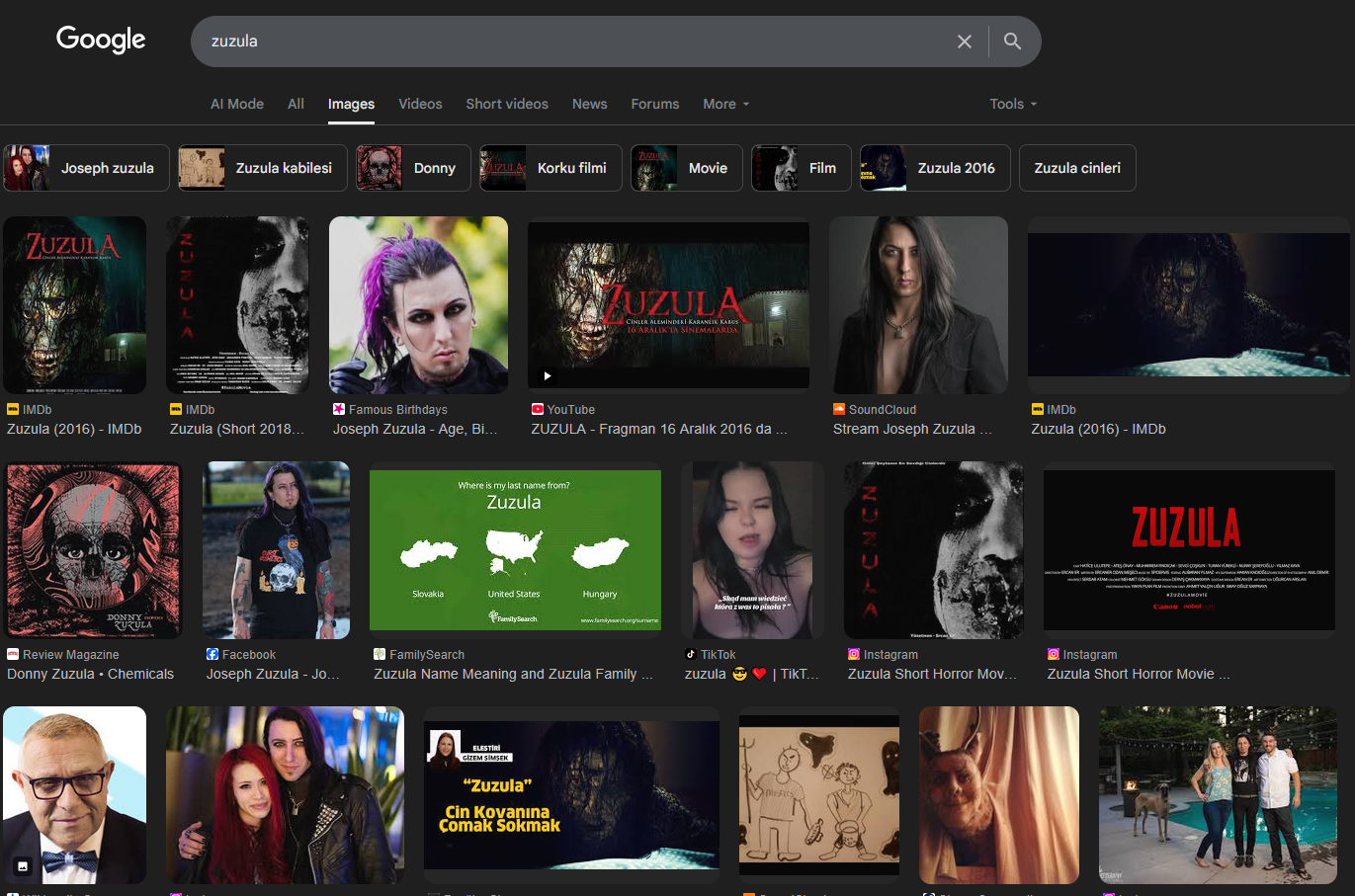1355x896 pixels.
Task: Click the magnifier search icon
Action: point(1012,41)
